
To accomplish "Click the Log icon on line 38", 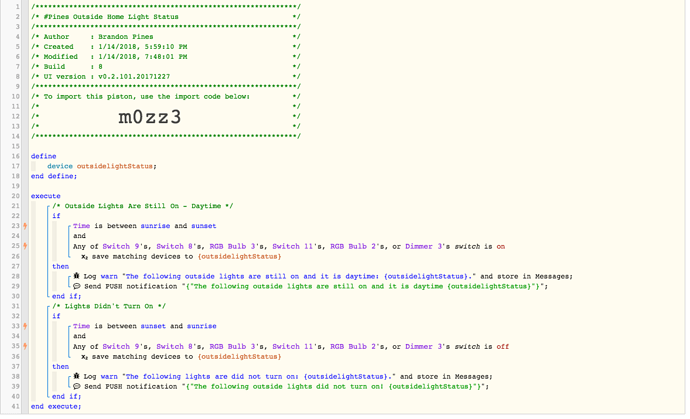I will coord(77,376).
